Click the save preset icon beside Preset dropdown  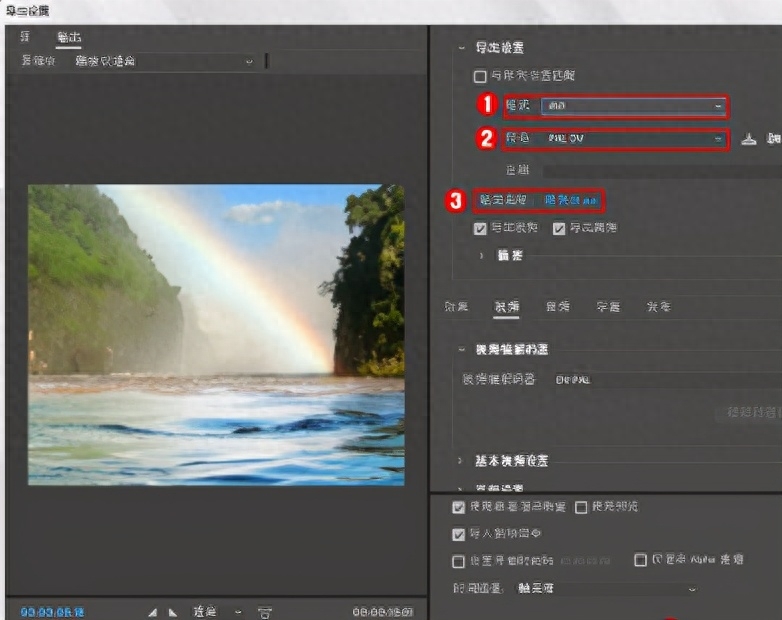748,139
